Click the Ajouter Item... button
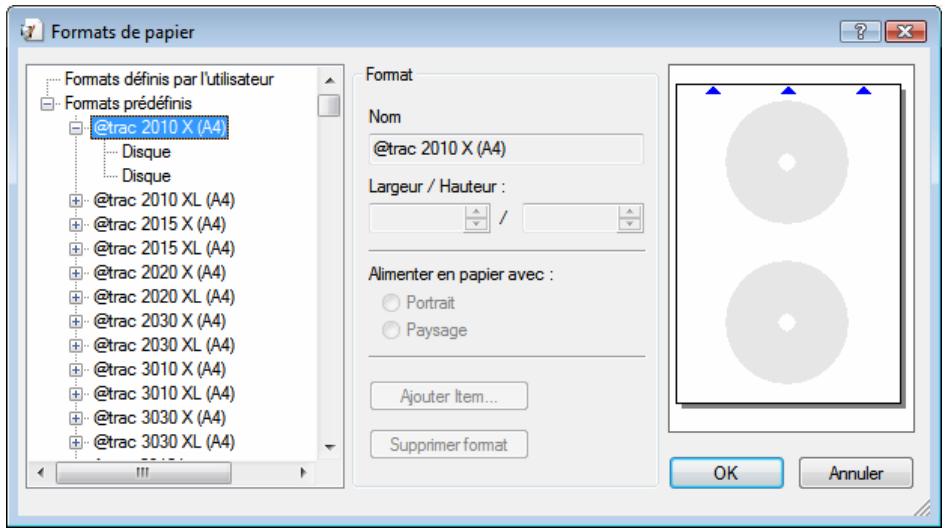Image resolution: width=945 pixels, height=529 pixels. coord(449,396)
